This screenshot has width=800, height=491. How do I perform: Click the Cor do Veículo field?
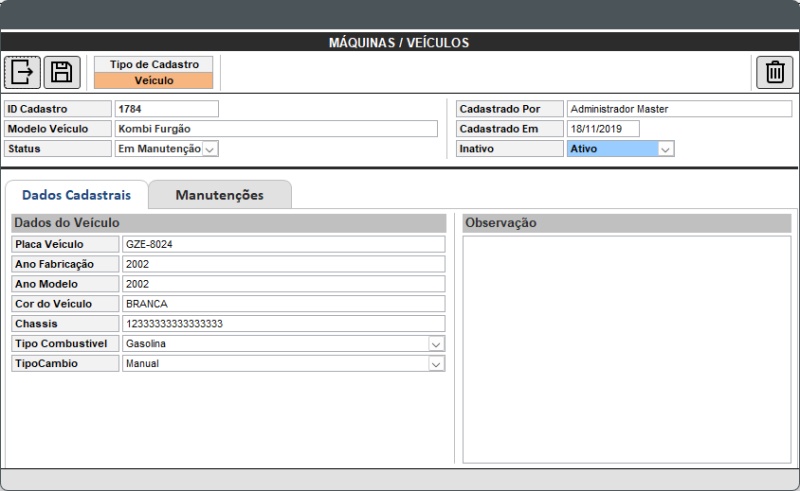tap(282, 304)
